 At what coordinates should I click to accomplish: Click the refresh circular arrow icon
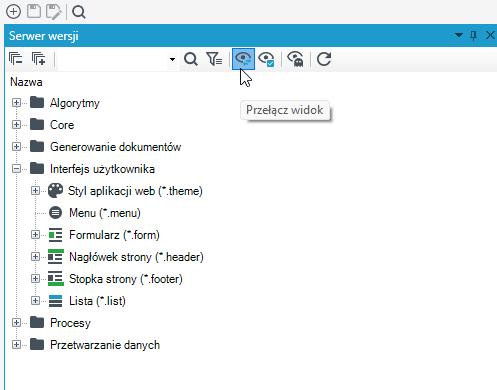(x=324, y=59)
